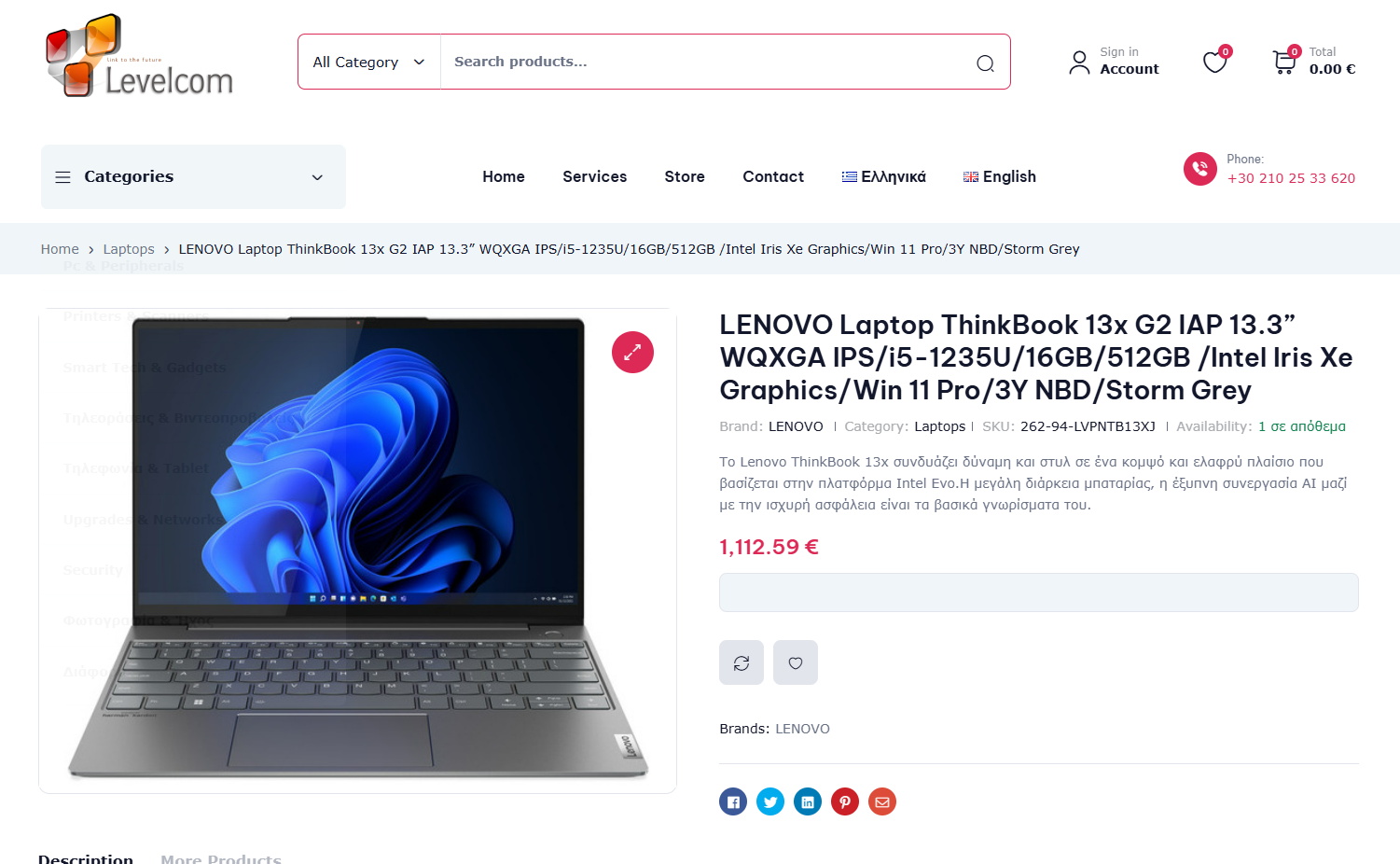
Task: Click the Account user icon
Action: [1079, 63]
